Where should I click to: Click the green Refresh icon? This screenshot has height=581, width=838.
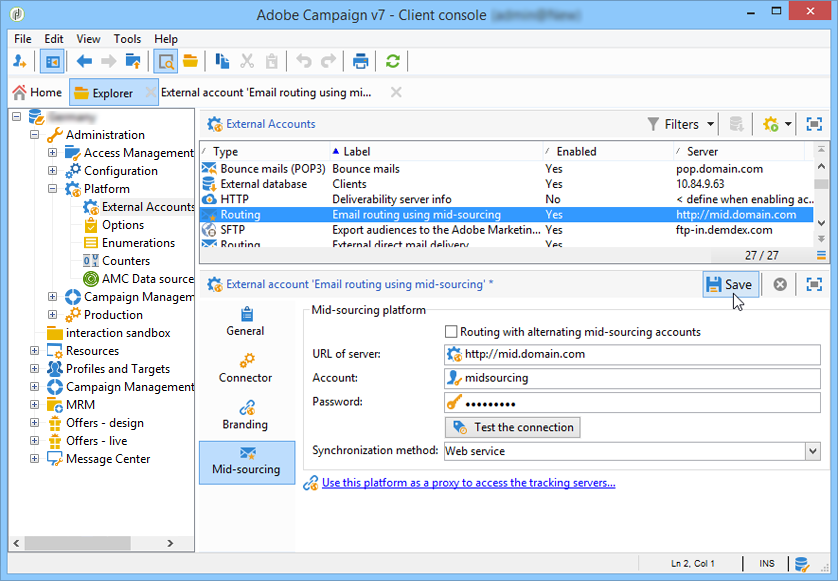393,61
